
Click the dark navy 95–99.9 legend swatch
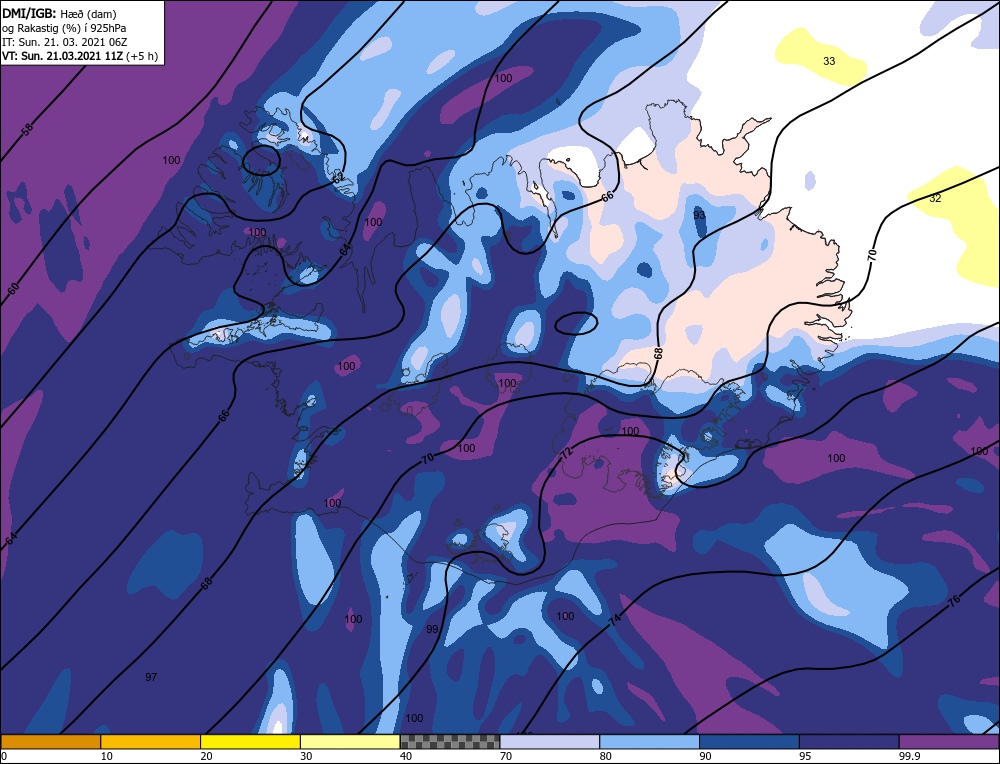pos(849,741)
